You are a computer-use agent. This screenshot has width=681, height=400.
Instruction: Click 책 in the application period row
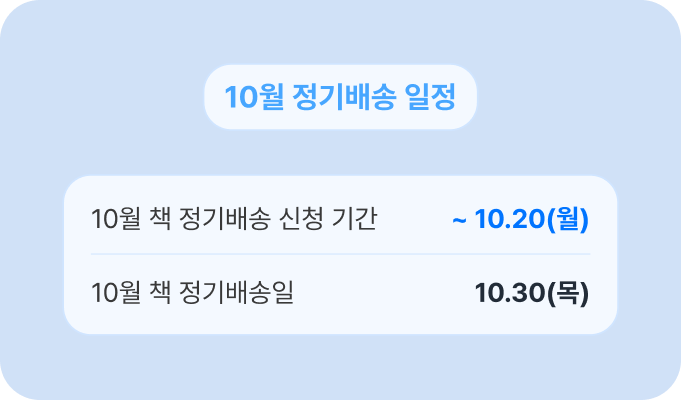[x=160, y=218]
